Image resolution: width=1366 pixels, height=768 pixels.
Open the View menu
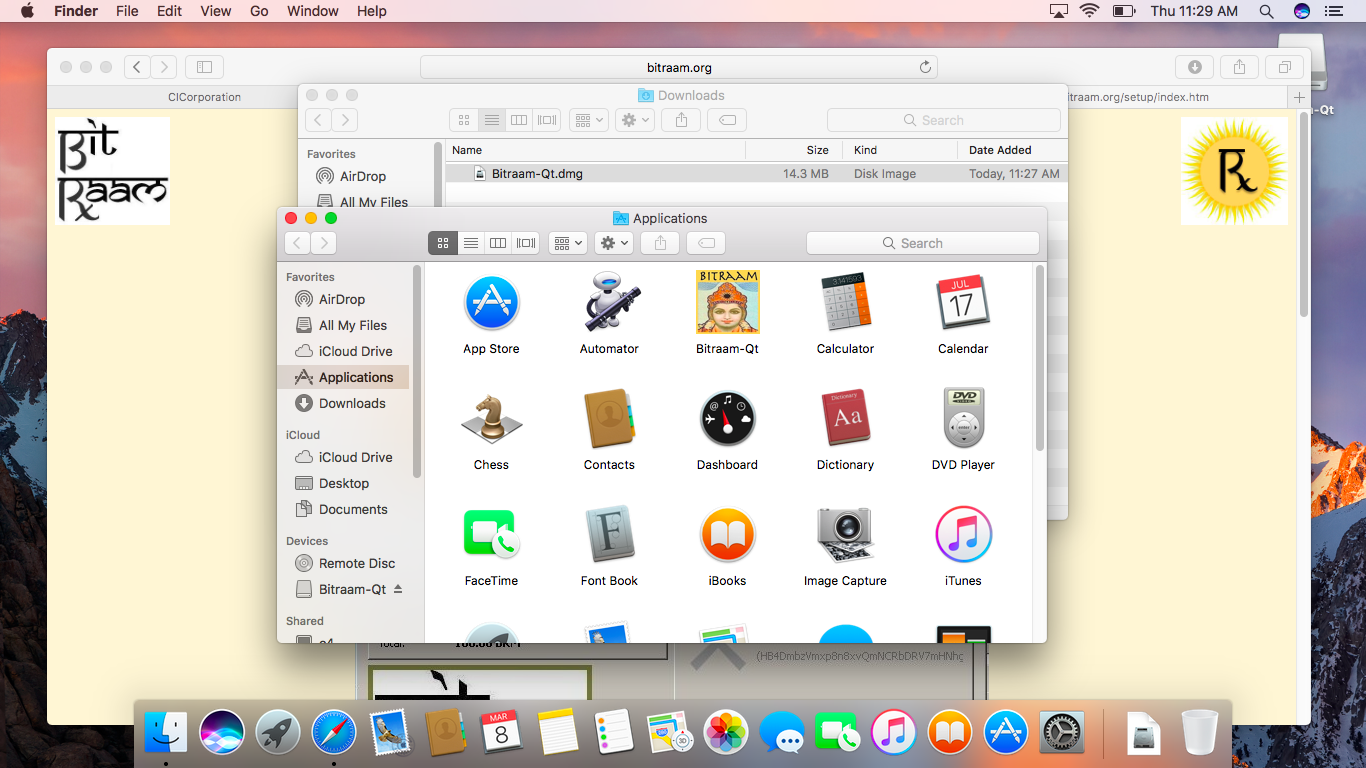(216, 11)
